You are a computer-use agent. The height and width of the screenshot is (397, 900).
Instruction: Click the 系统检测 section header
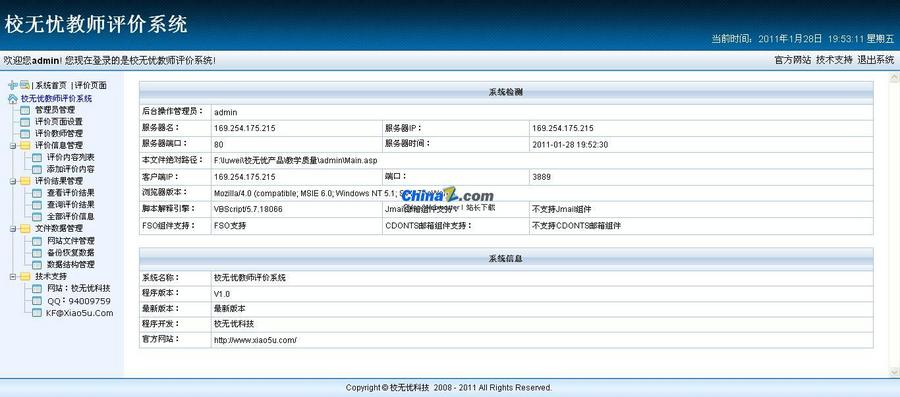506,92
